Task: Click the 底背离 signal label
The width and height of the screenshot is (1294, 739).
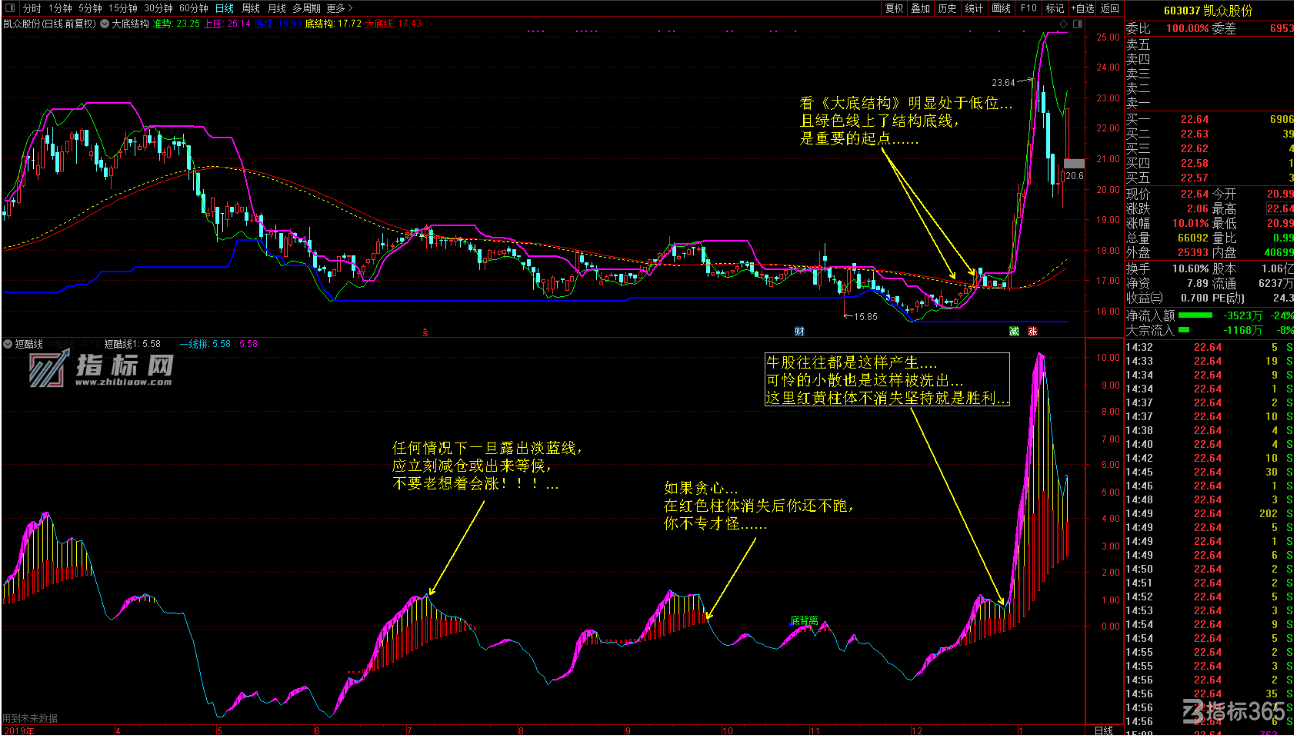Action: click(804, 620)
